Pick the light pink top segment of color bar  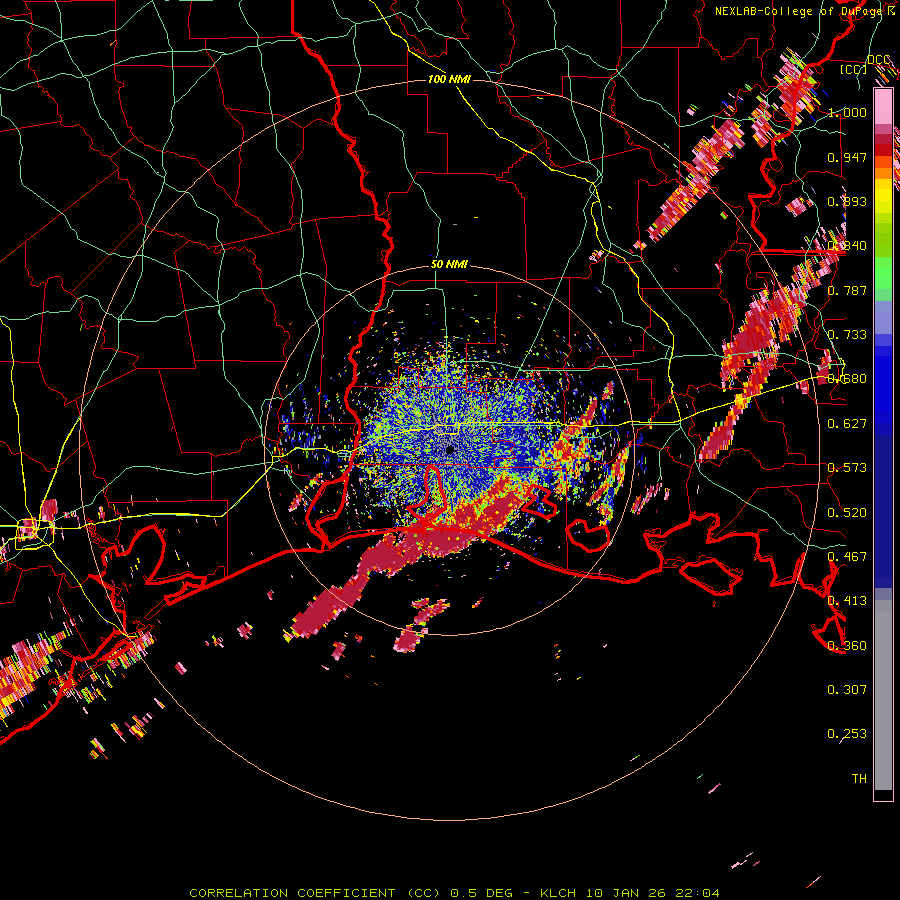coord(883,106)
